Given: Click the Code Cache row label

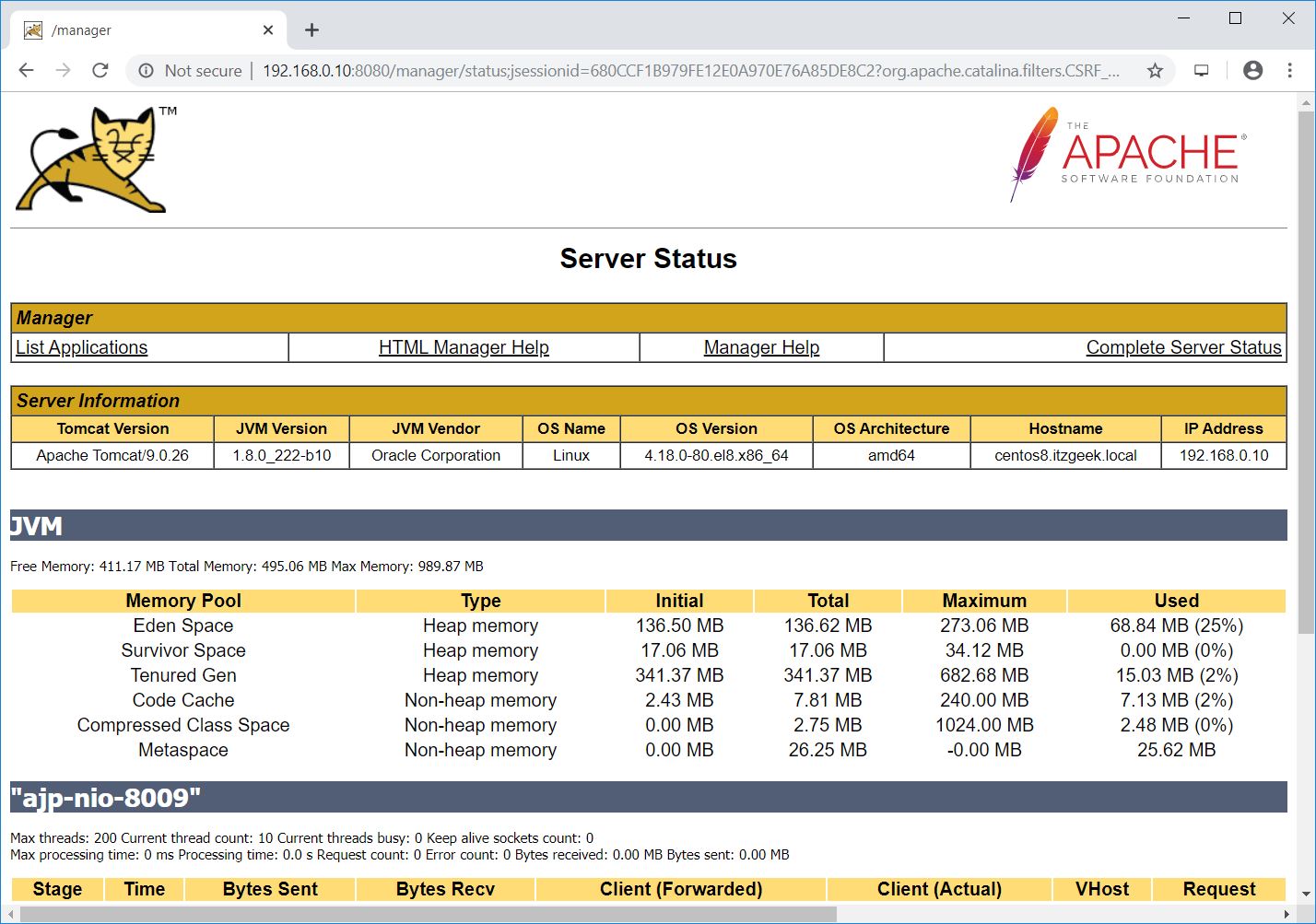Looking at the screenshot, I should pyautogui.click(x=183, y=700).
